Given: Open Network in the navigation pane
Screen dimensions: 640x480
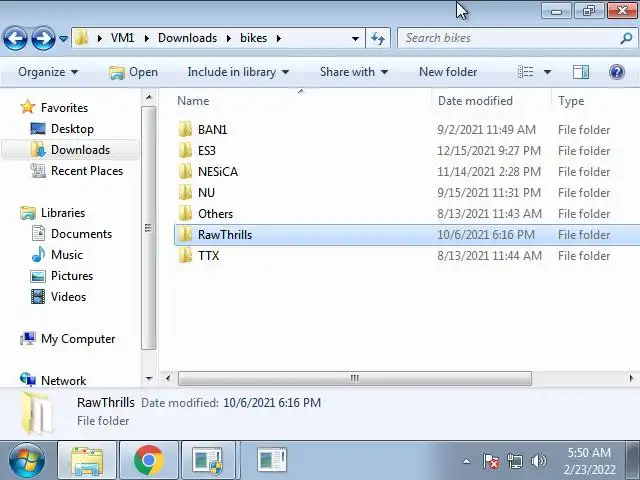Looking at the screenshot, I should (x=63, y=381).
